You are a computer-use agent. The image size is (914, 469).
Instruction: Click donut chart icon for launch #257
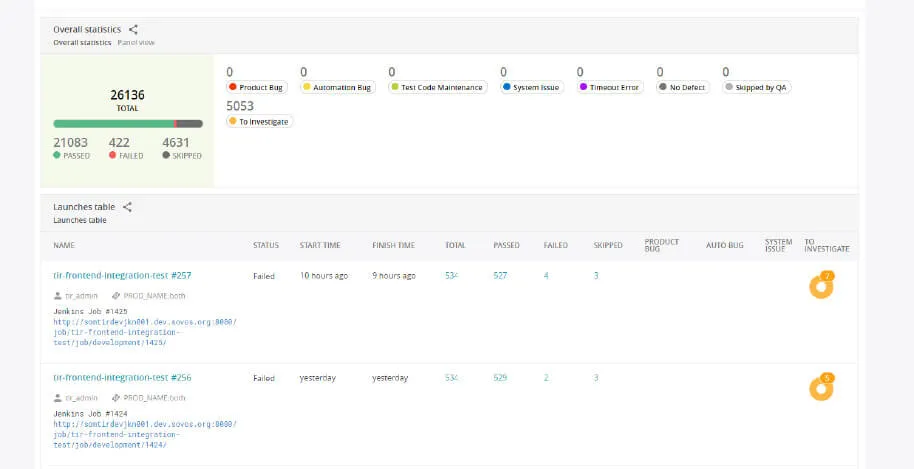point(821,286)
